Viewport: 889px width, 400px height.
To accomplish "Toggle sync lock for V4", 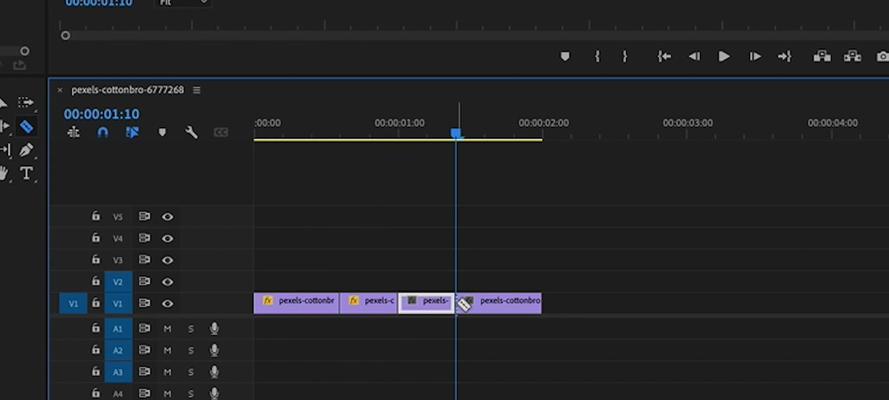I will (x=145, y=239).
